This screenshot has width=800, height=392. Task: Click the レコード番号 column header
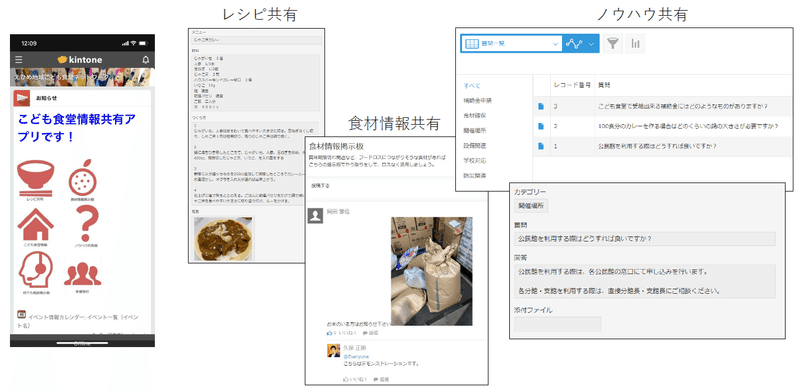(572, 84)
